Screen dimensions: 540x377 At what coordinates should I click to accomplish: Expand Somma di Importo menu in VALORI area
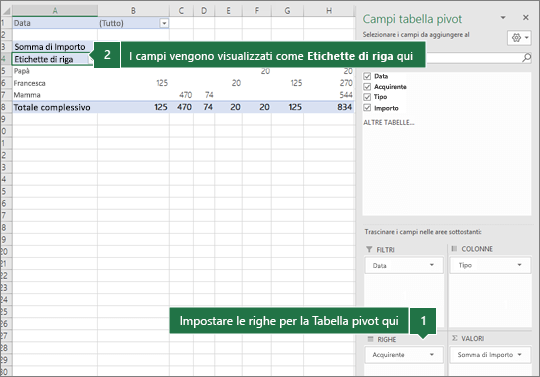(519, 354)
